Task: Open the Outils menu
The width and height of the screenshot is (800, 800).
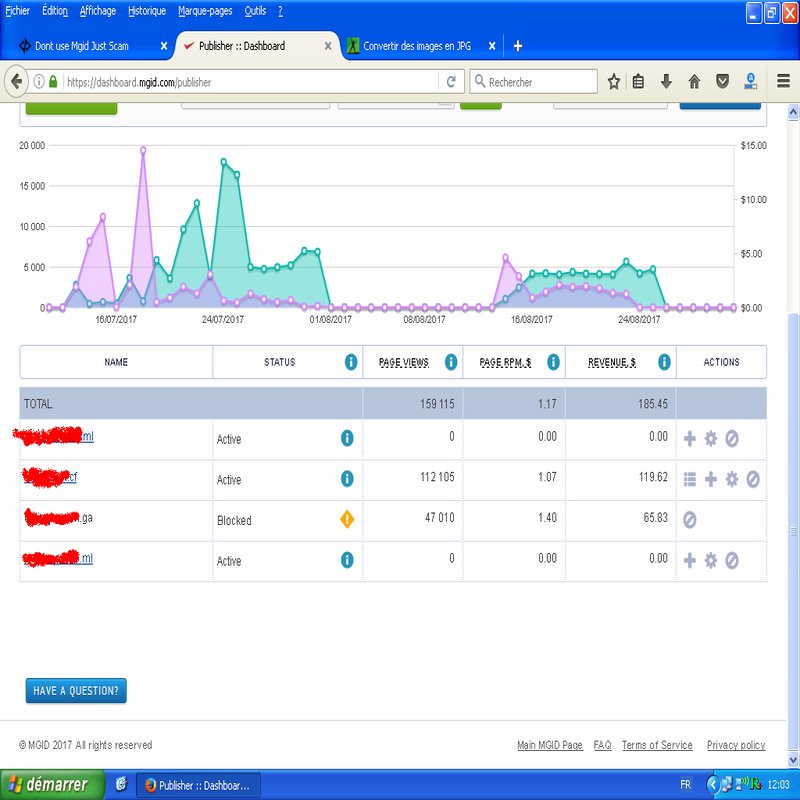Action: [x=255, y=11]
